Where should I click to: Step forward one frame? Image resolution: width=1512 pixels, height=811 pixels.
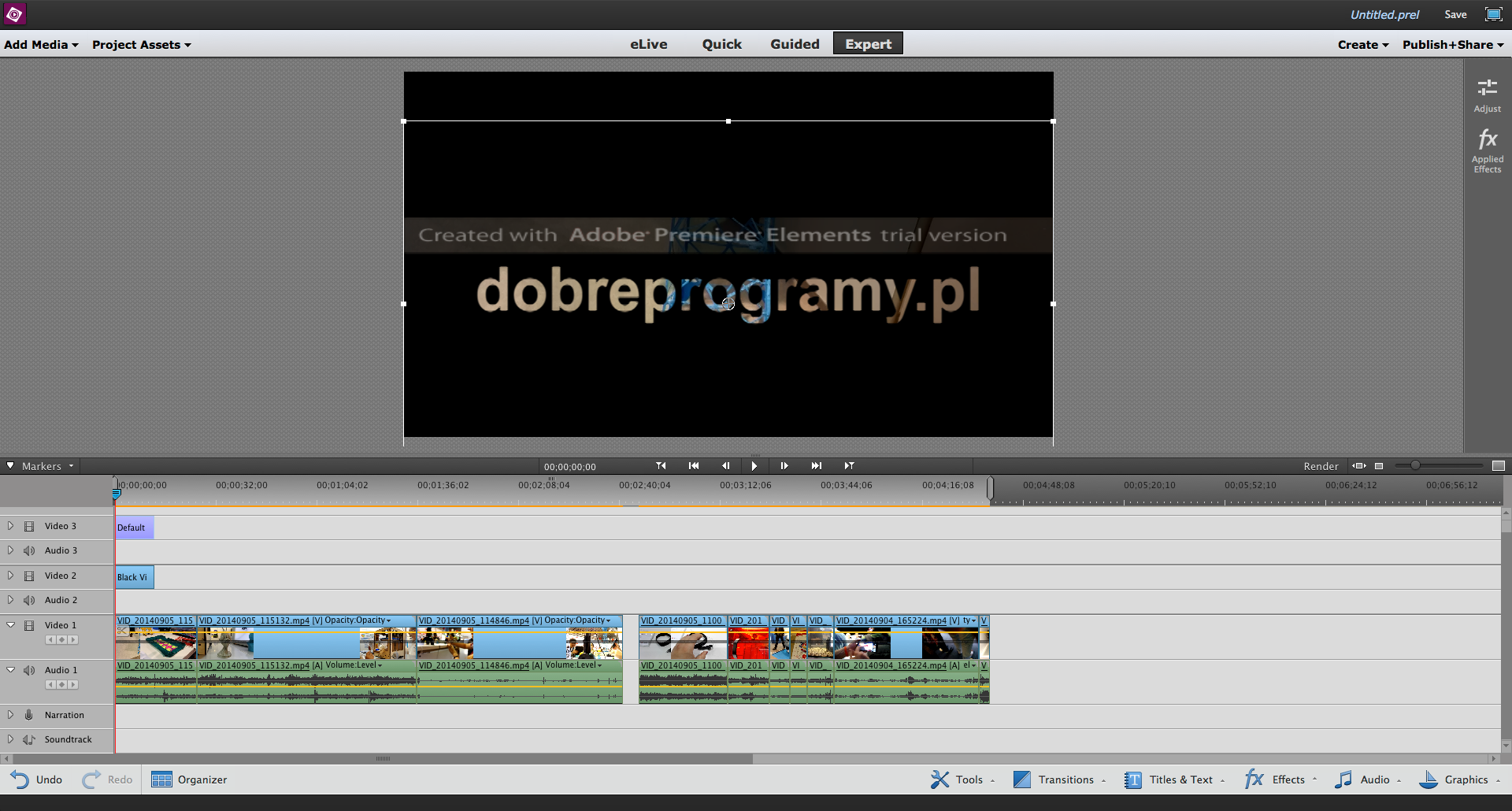pos(784,466)
